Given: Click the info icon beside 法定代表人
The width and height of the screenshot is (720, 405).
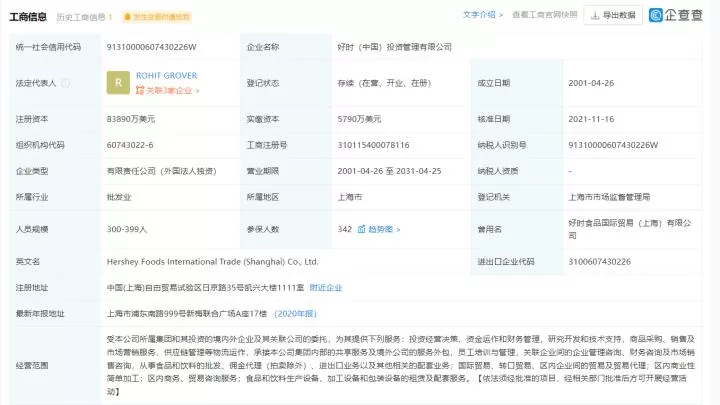Looking at the screenshot, I should coord(66,83).
